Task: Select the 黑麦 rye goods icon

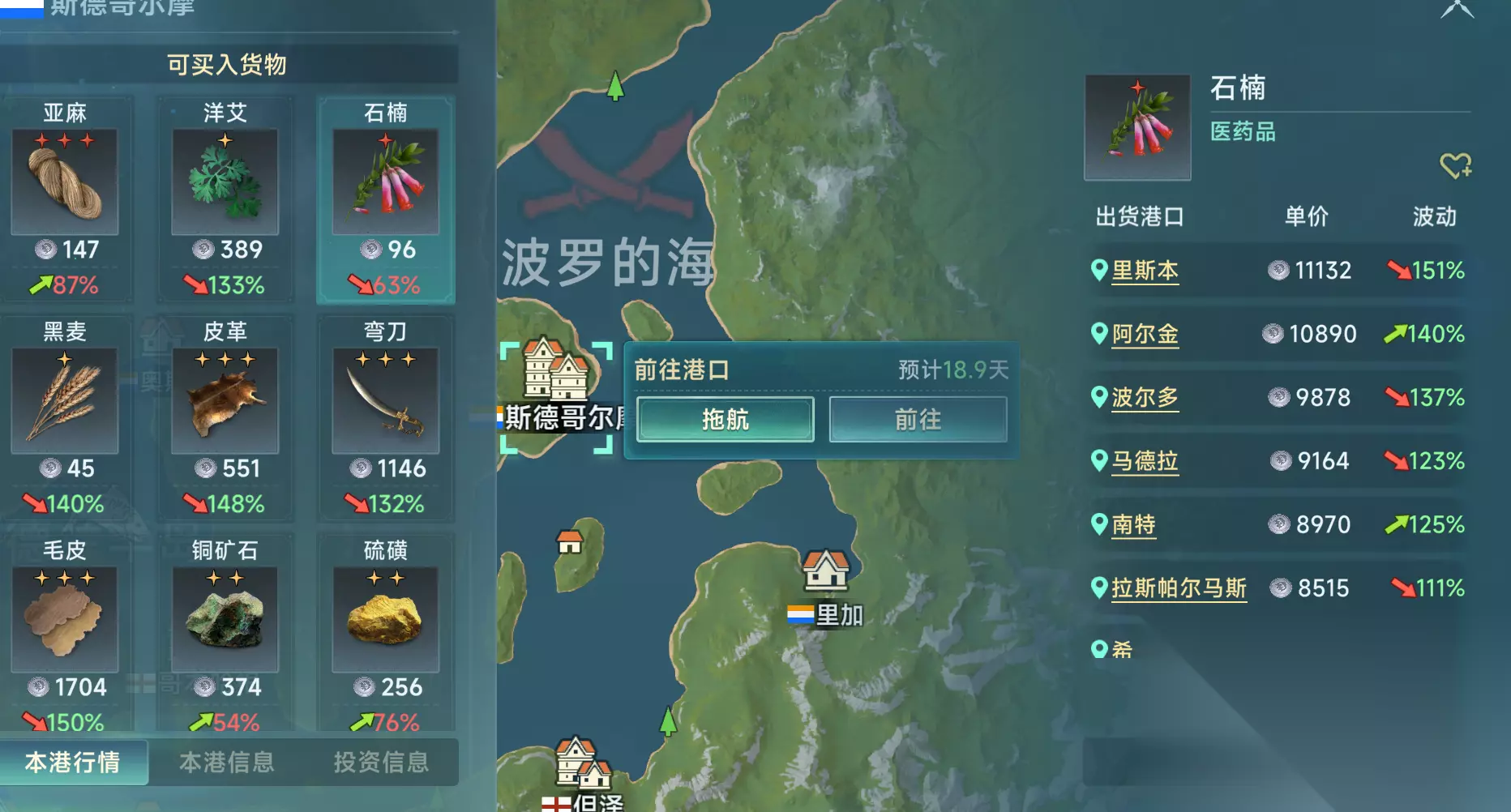Action: pyautogui.click(x=65, y=400)
